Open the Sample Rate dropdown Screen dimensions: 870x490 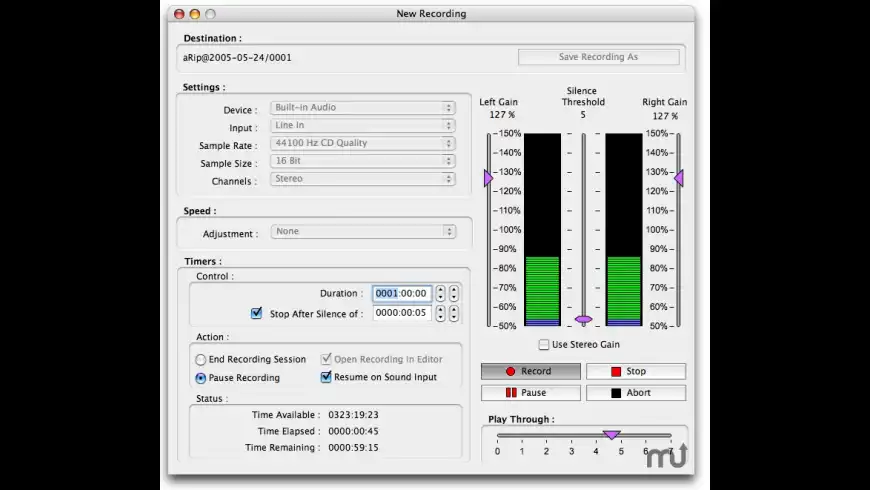363,143
